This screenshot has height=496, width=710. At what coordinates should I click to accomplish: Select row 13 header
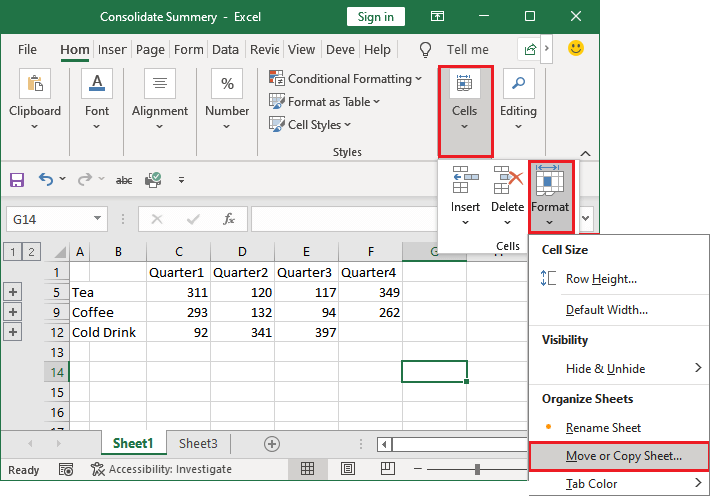tap(57, 352)
